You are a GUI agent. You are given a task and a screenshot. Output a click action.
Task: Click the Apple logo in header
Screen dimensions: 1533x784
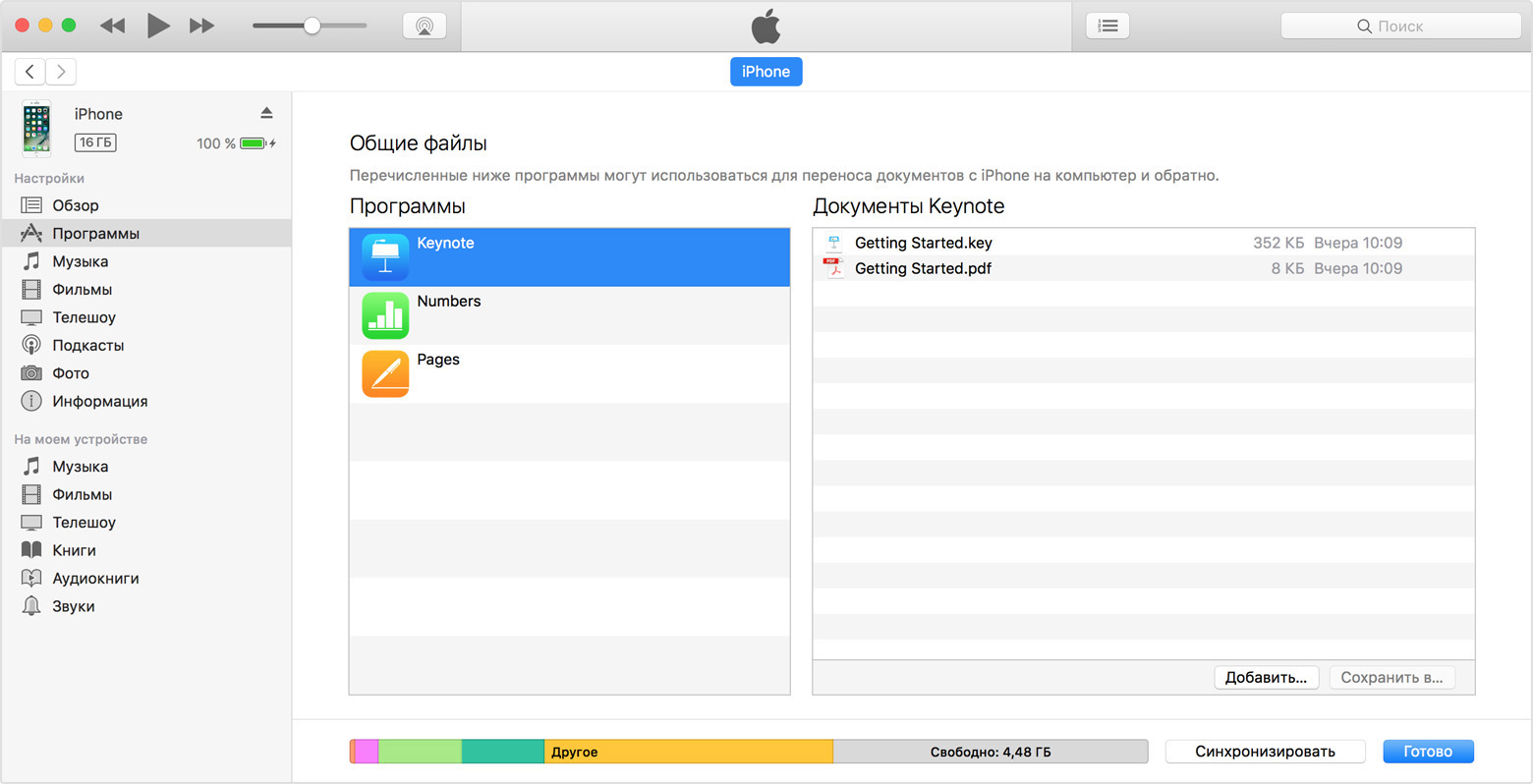766,26
